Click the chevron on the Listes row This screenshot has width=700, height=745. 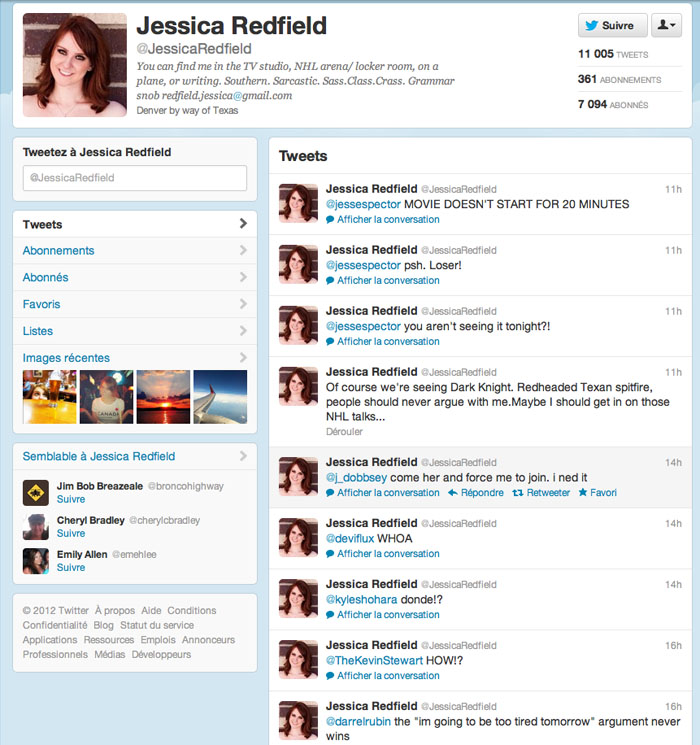243,330
